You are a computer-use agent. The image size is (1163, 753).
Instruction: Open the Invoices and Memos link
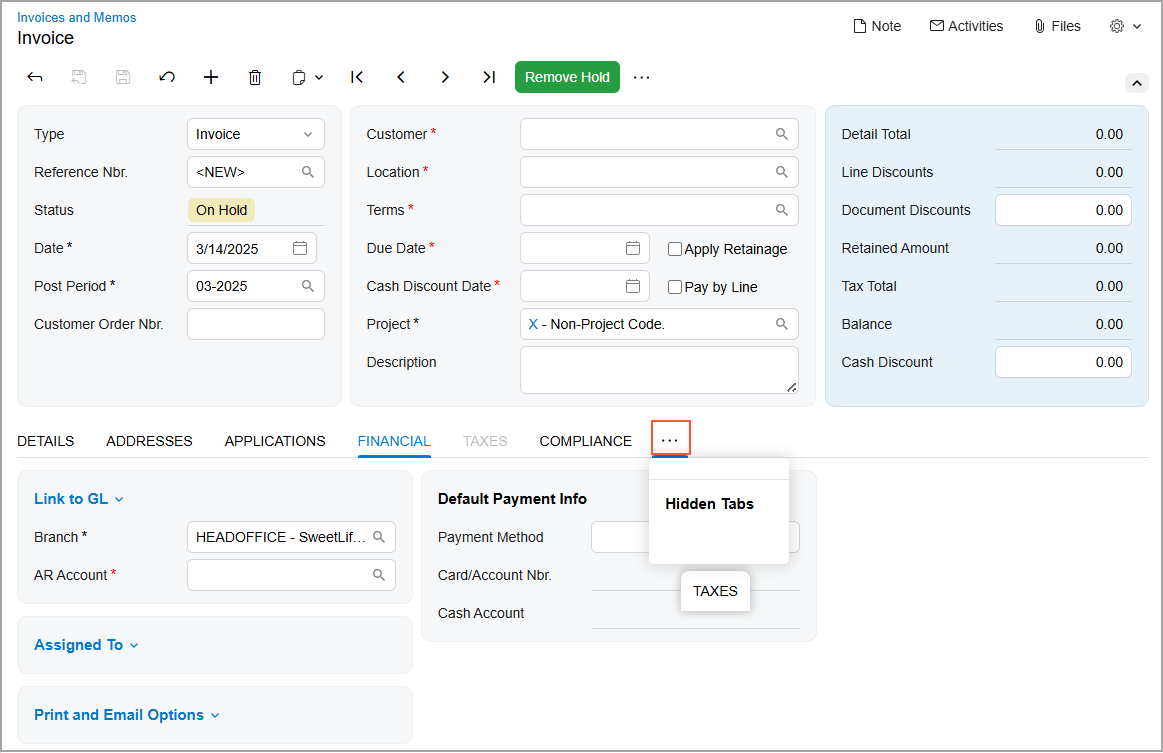click(77, 17)
